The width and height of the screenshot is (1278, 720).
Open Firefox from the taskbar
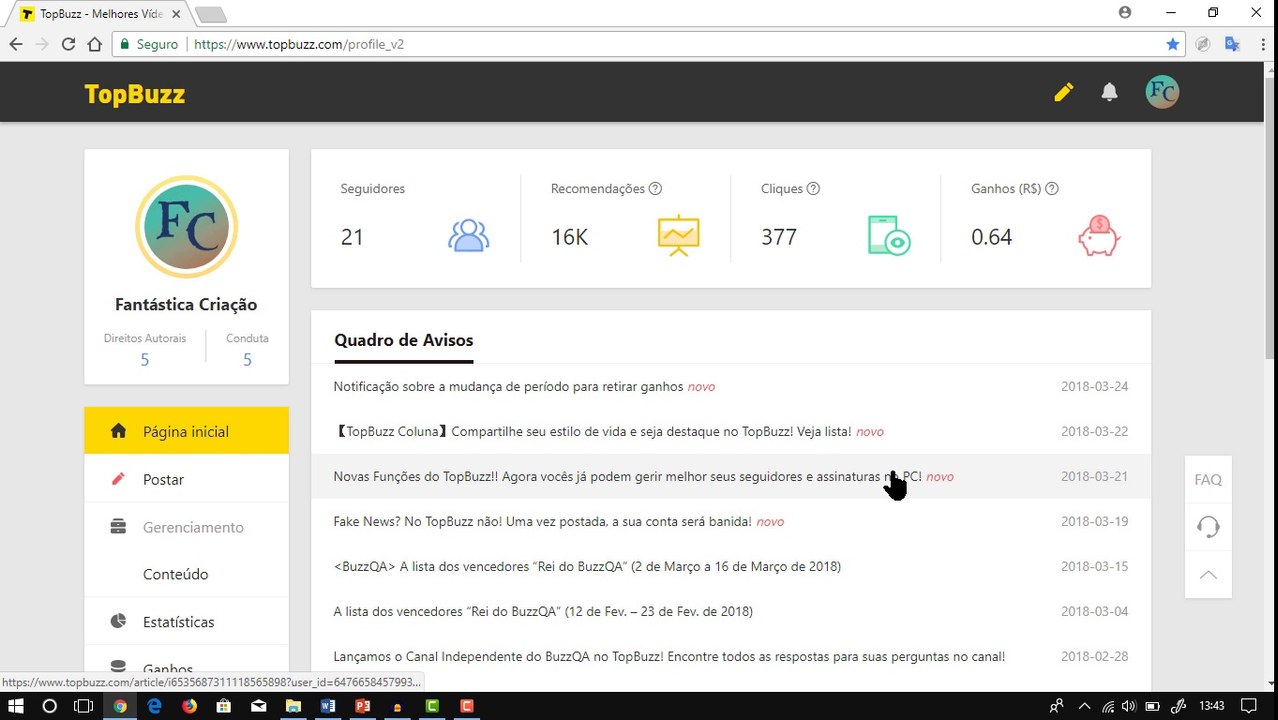[x=189, y=706]
